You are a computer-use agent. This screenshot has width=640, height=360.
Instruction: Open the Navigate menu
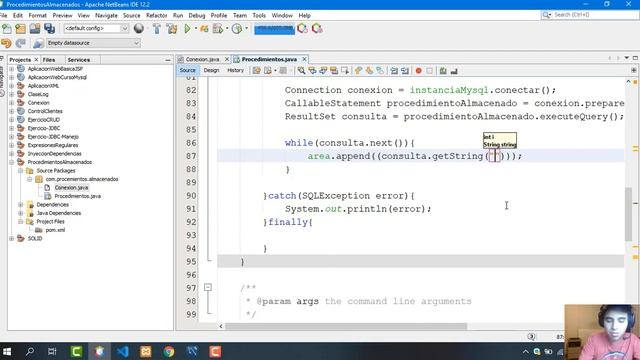click(x=106, y=15)
